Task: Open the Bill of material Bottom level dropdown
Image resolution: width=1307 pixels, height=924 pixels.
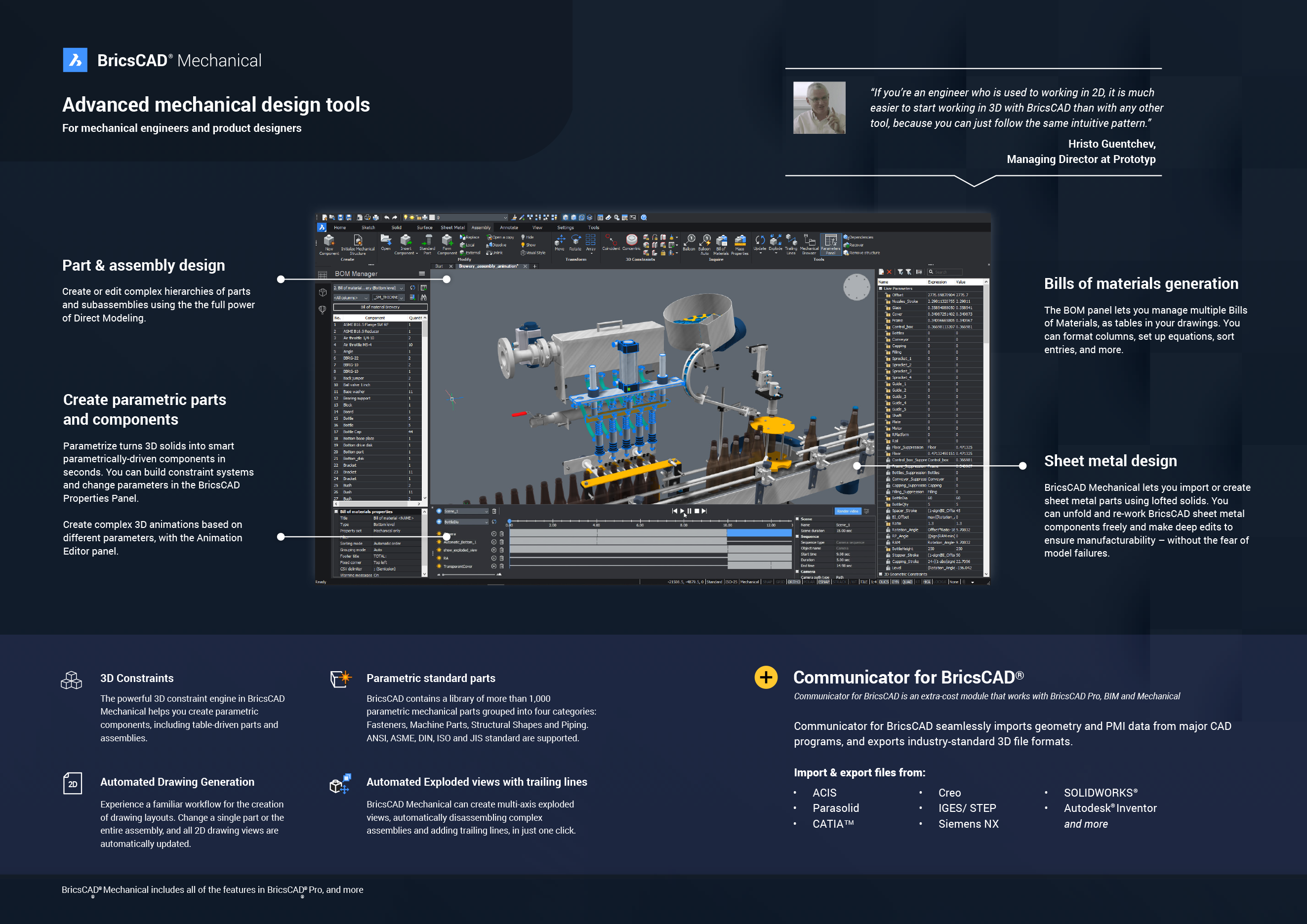Action: [369, 288]
